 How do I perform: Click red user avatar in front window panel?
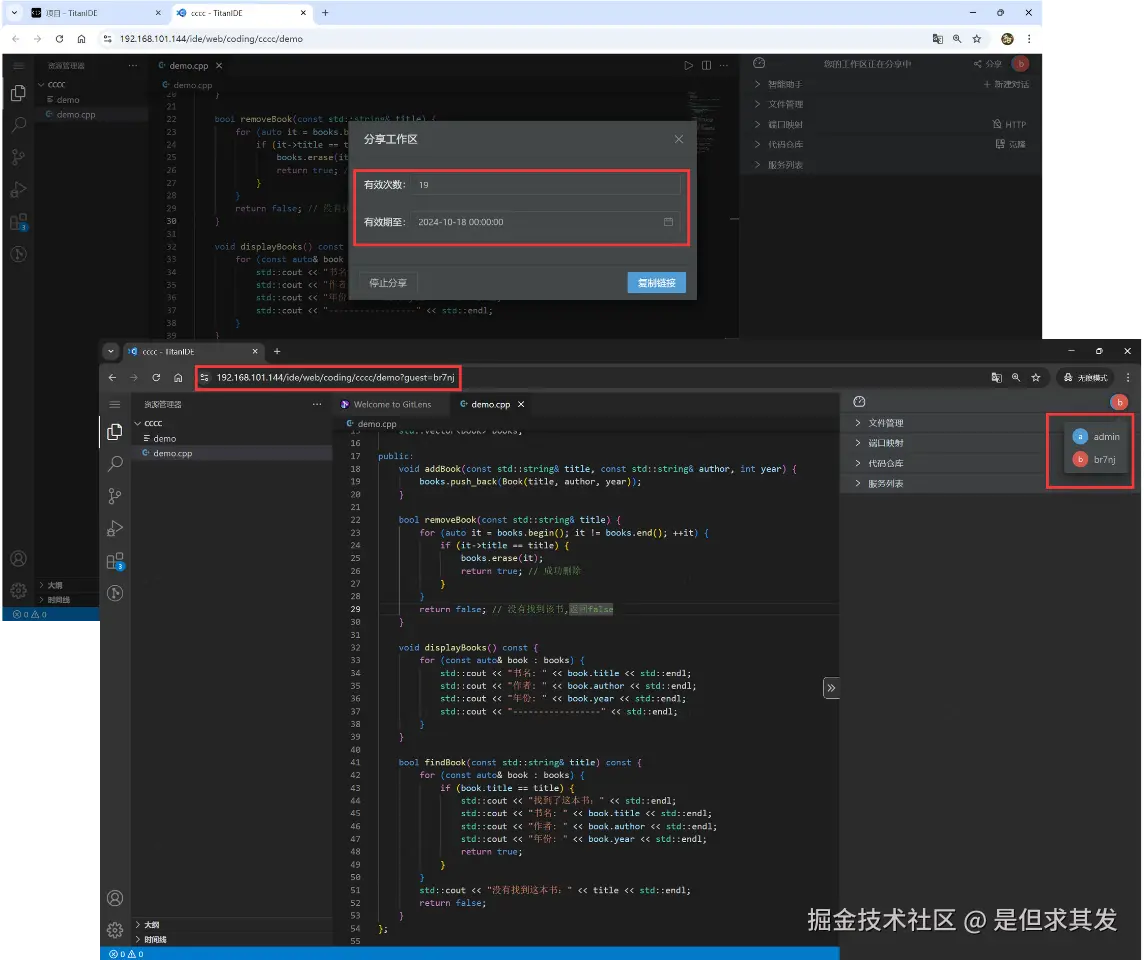[1118, 402]
